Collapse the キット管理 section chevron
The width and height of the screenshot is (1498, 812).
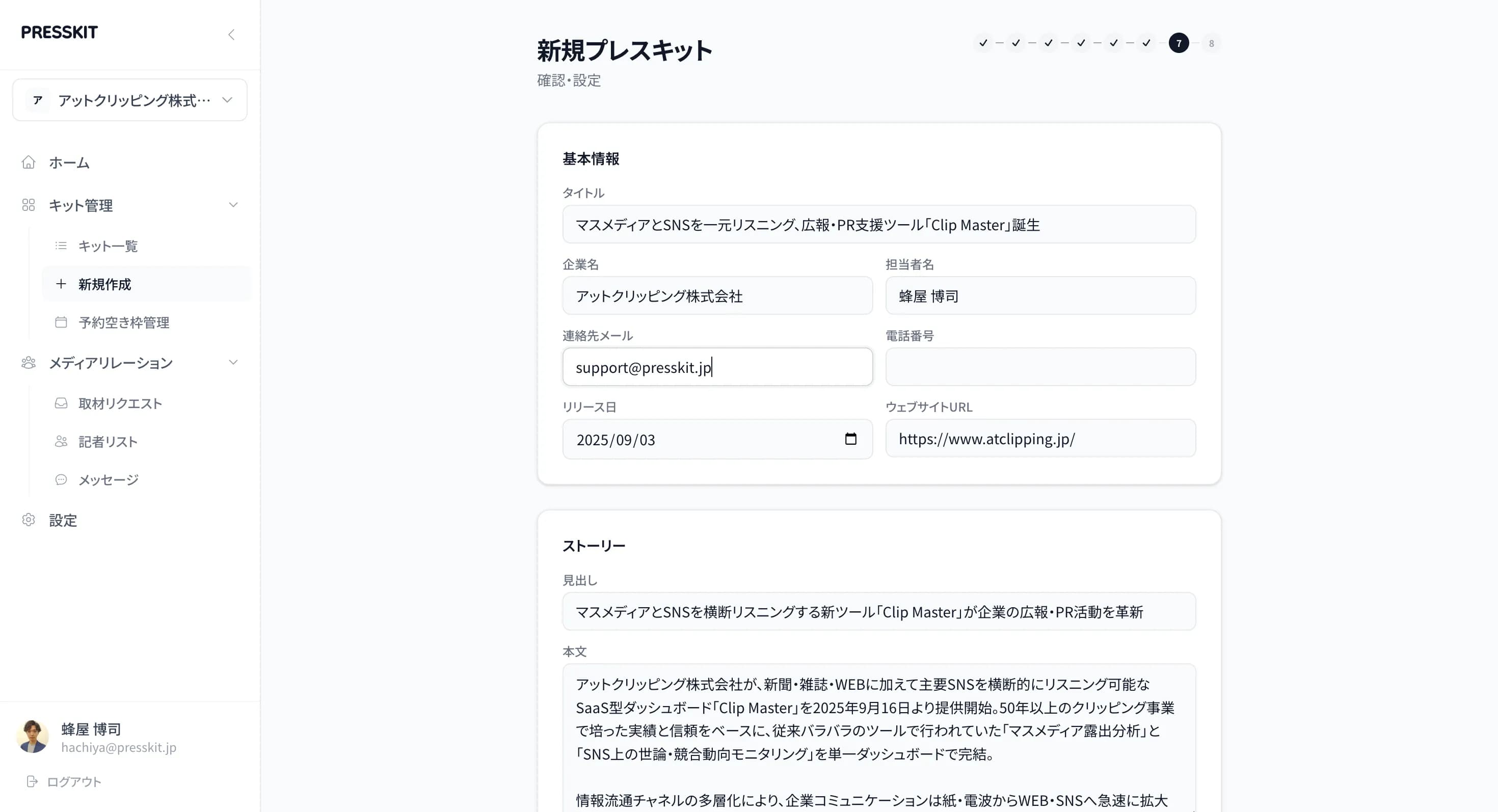(x=233, y=205)
